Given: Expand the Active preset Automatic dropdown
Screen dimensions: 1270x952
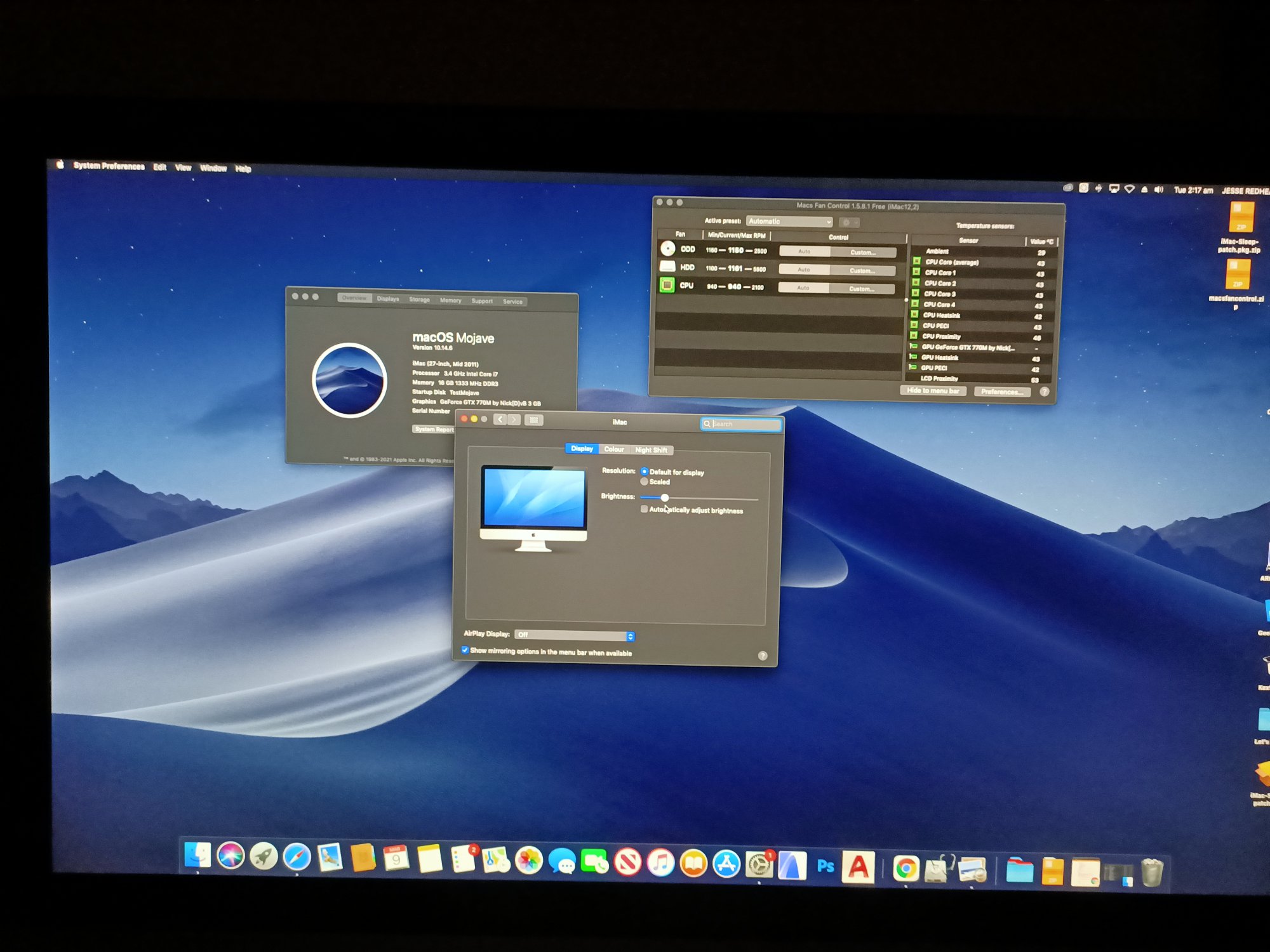Looking at the screenshot, I should point(789,221).
